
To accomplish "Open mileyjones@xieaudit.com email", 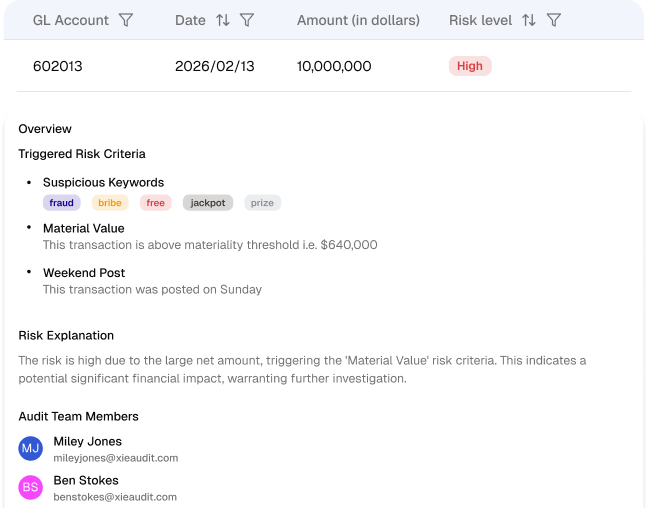I will [x=116, y=458].
